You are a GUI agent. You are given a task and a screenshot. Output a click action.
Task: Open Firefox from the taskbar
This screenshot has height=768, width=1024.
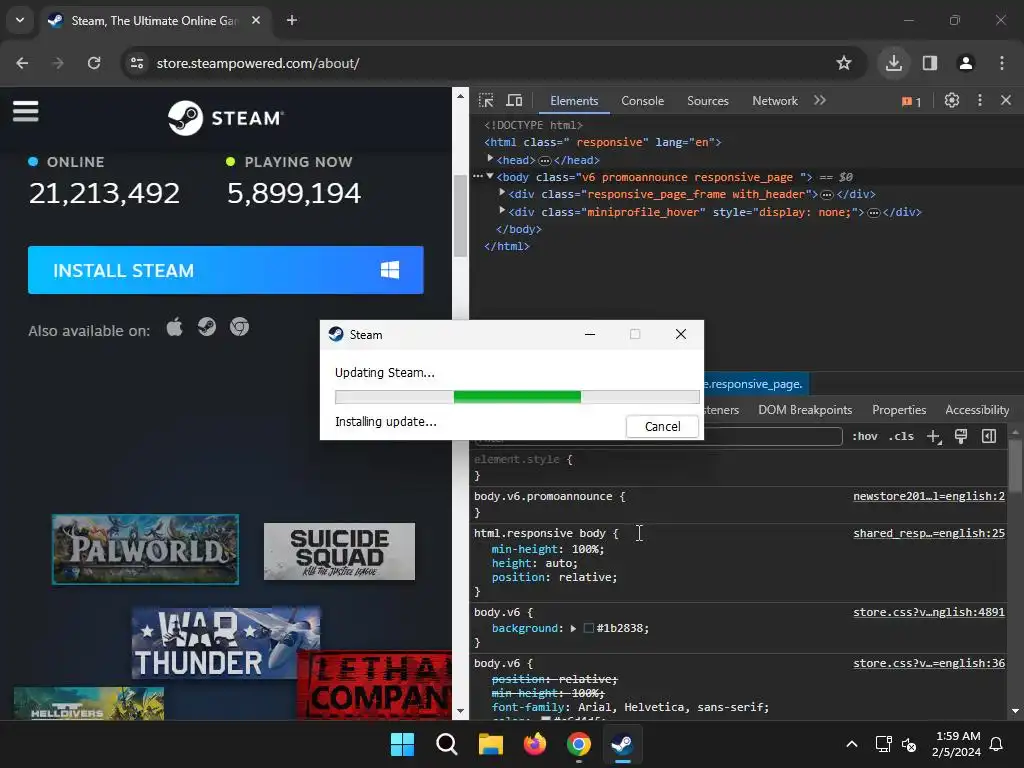point(535,744)
